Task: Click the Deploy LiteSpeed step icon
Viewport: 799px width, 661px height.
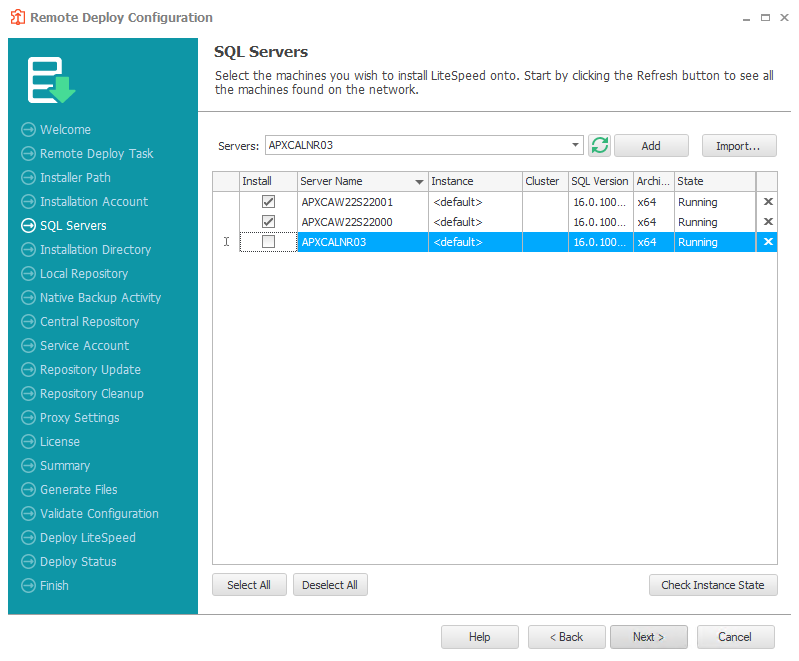Action: pos(29,537)
